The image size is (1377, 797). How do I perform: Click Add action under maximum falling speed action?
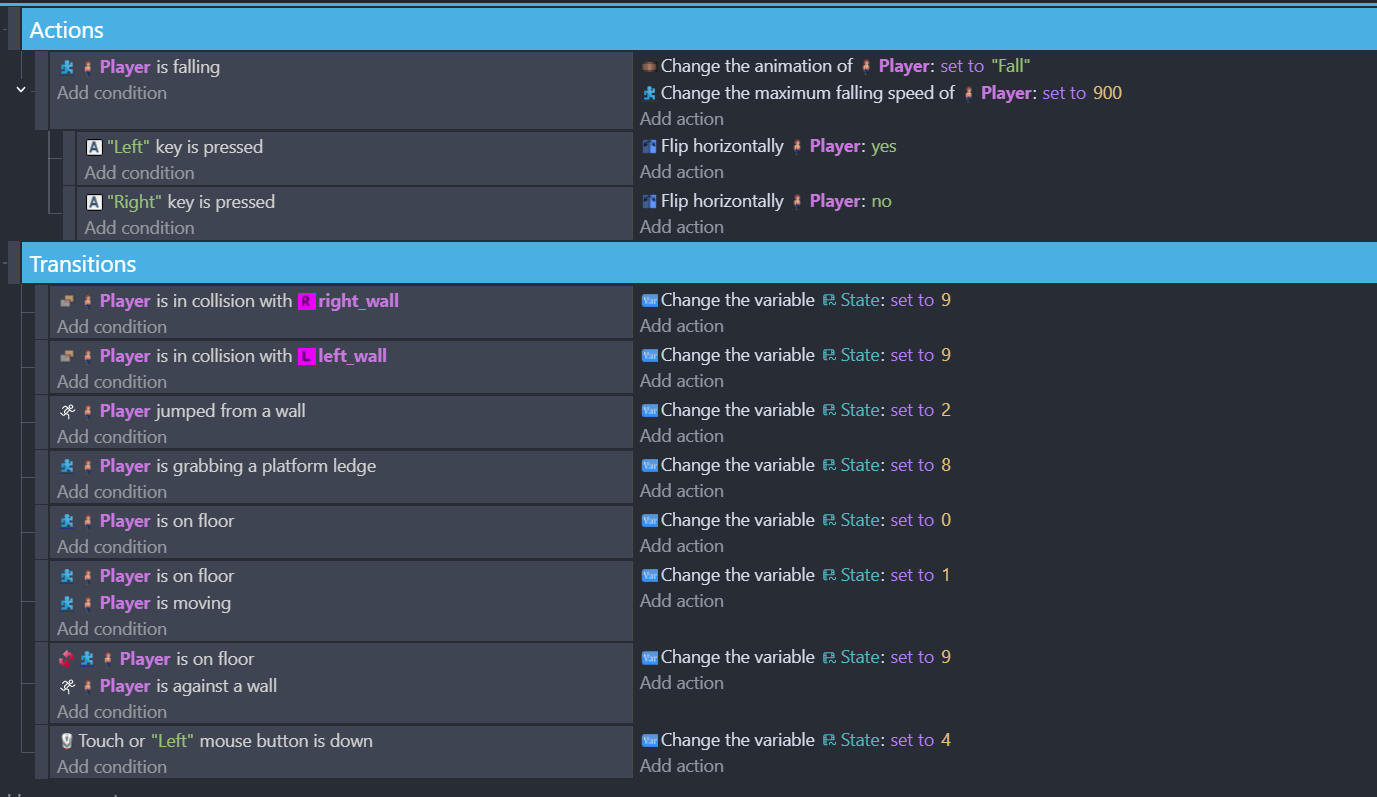681,119
